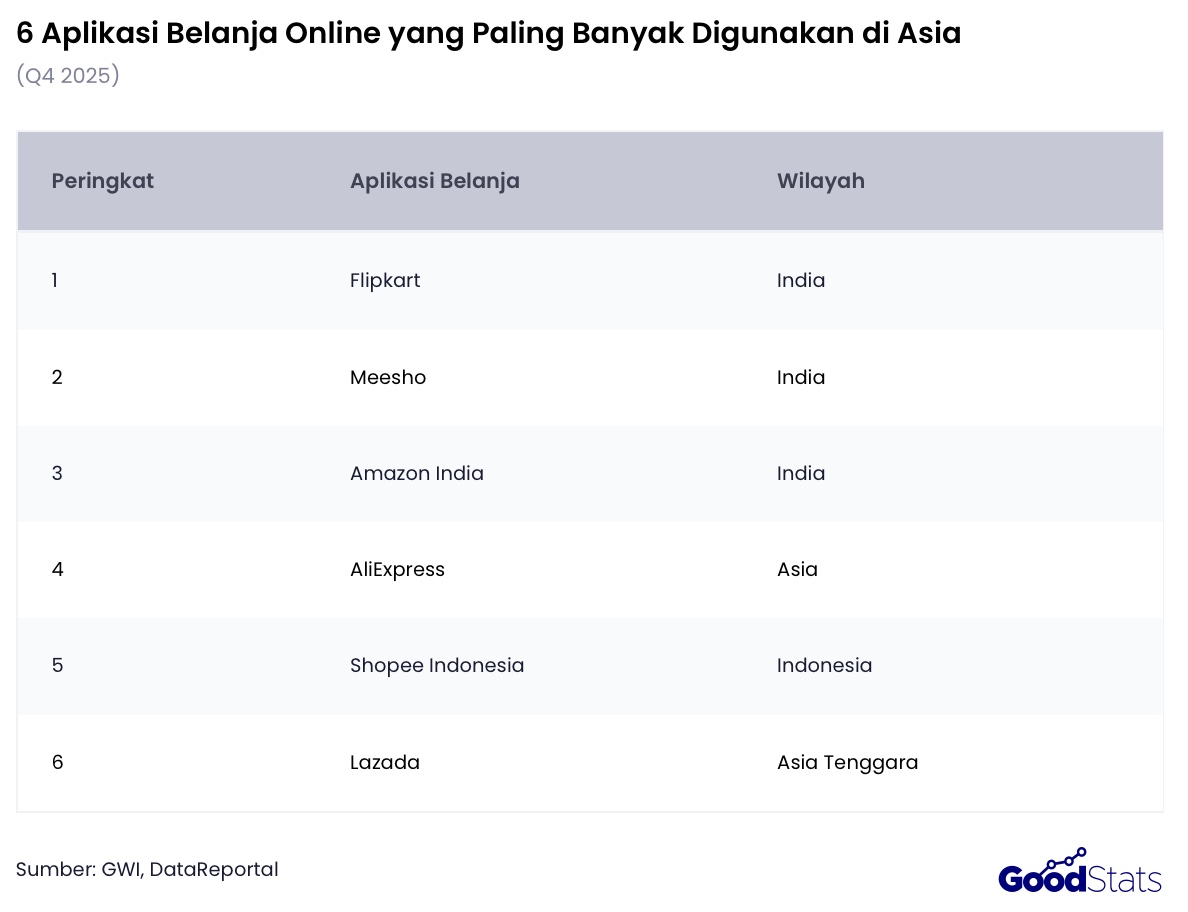The height and width of the screenshot is (912, 1188).
Task: Click the rank 3 cell in the Amazon India row
Action: click(x=57, y=473)
